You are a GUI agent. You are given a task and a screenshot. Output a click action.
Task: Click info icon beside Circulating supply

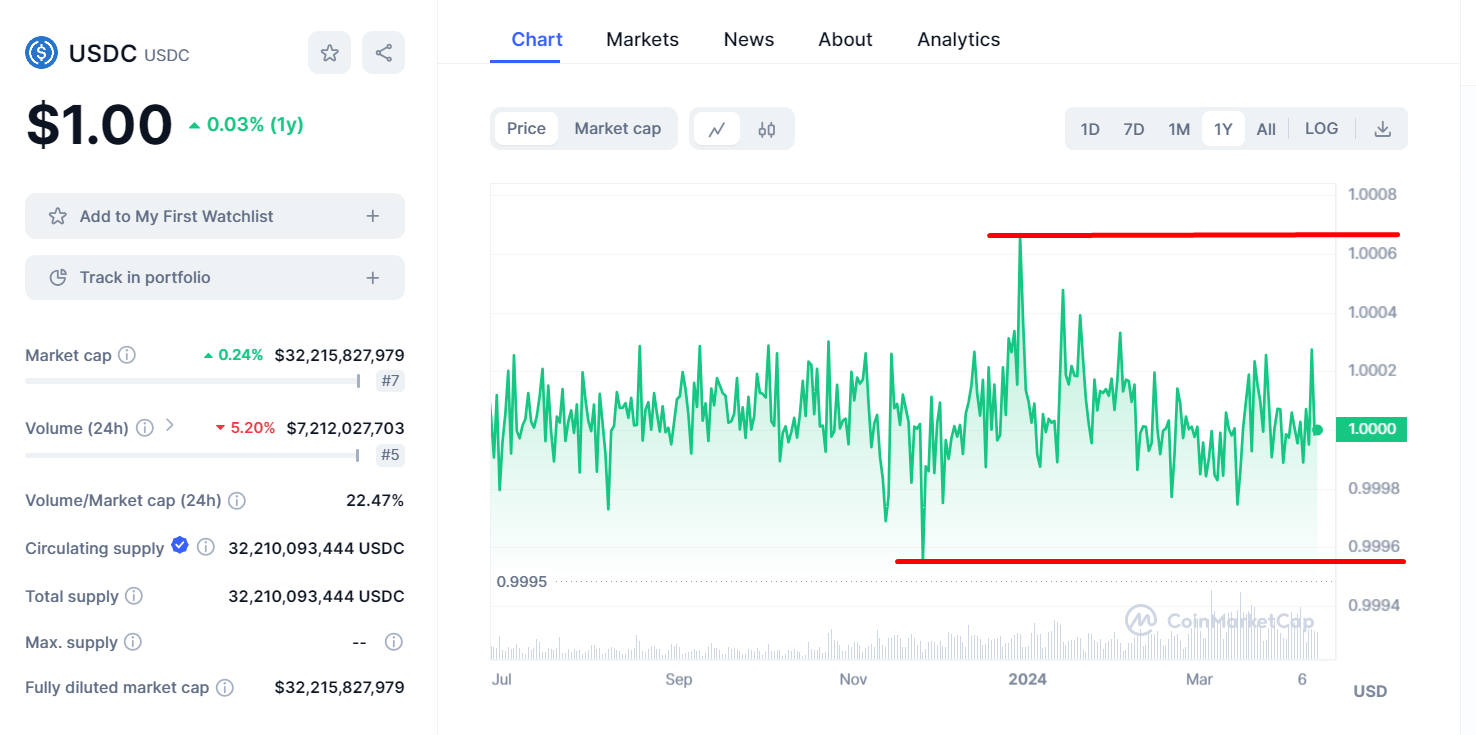[205, 547]
